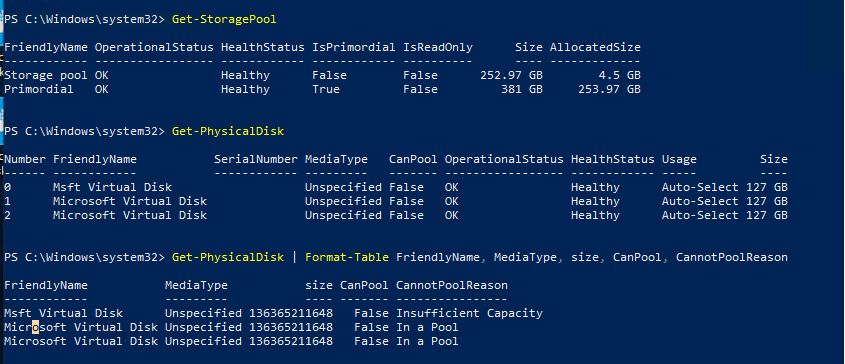
Task: Click the 'Insufficient Capacity' reason text
Action: pos(469,313)
